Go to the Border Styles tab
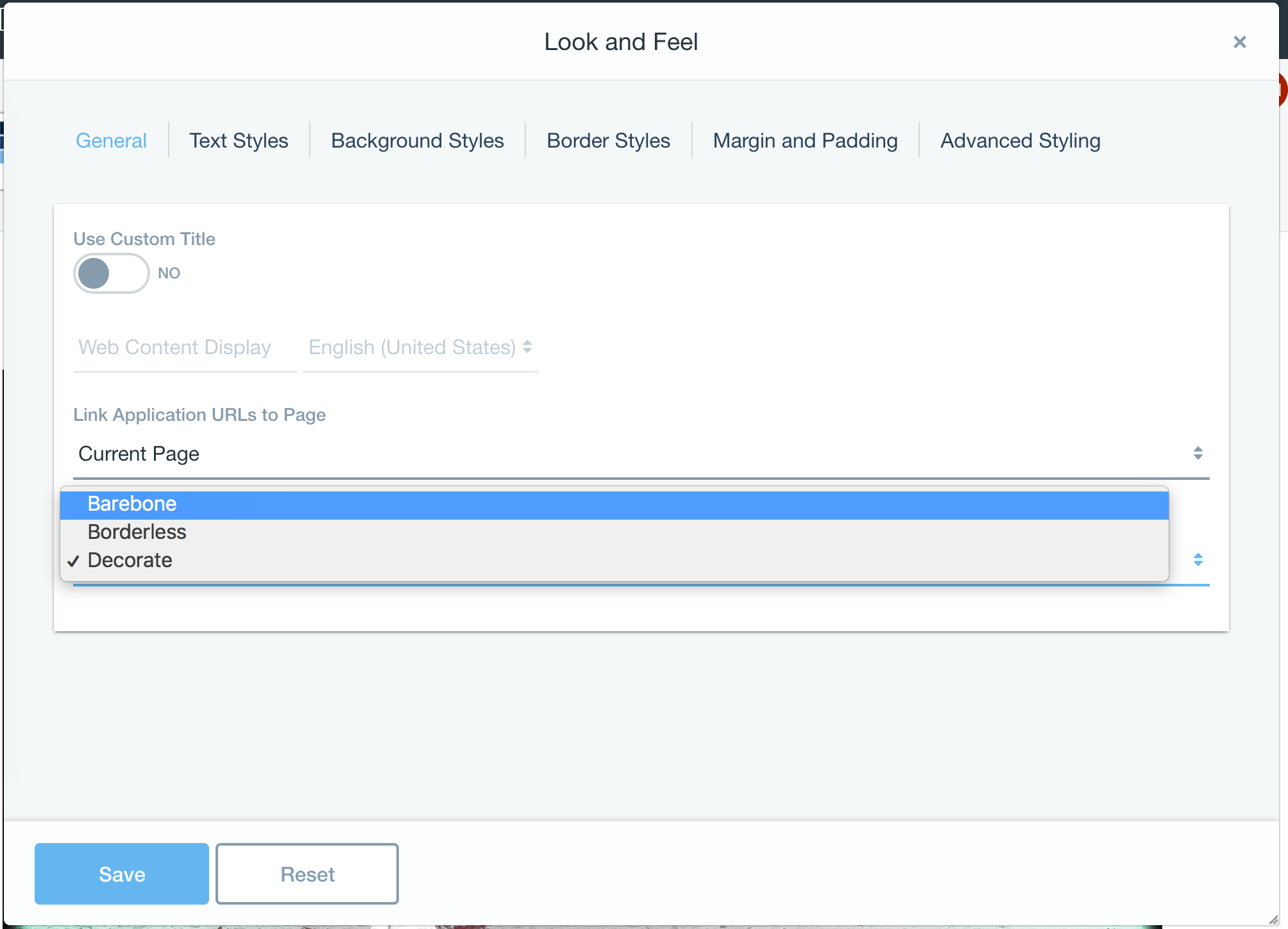The image size is (1288, 929). pyautogui.click(x=608, y=141)
